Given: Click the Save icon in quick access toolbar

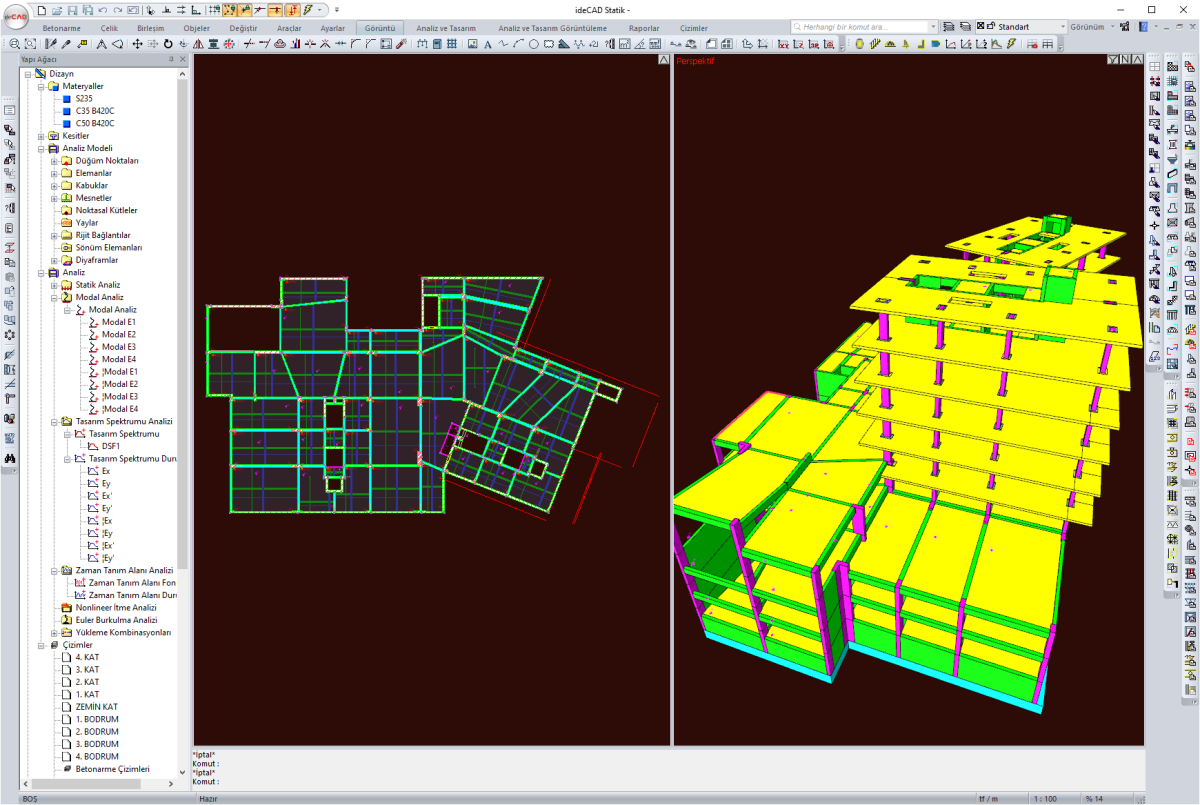Looking at the screenshot, I should coord(72,10).
